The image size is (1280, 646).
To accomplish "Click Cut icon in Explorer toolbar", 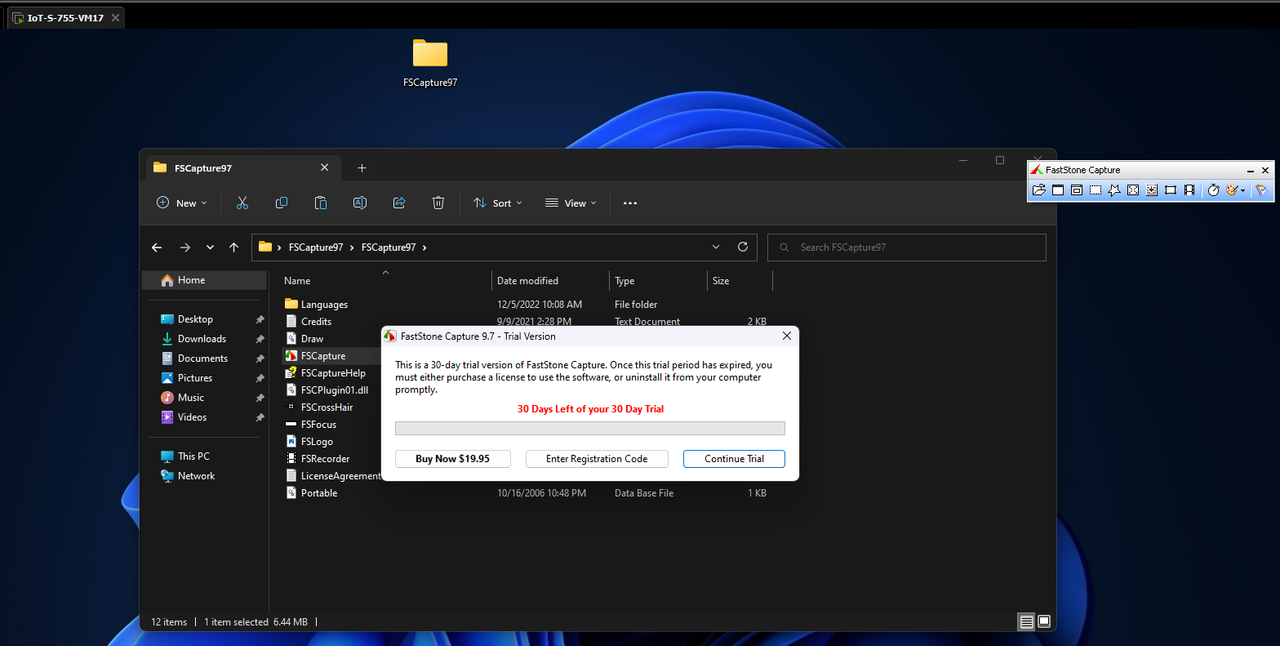I will [242, 203].
